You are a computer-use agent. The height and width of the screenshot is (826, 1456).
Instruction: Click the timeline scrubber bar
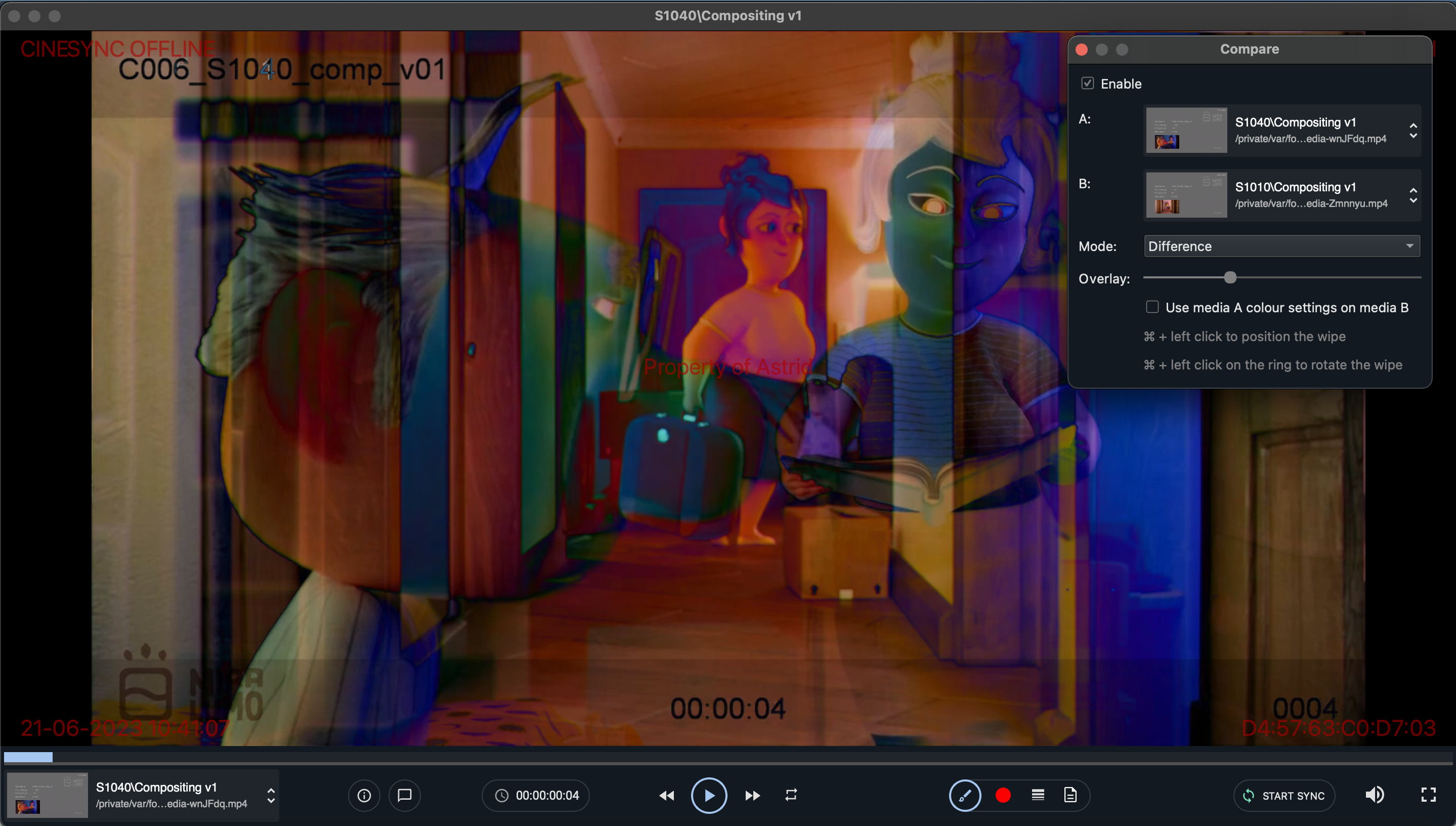[x=728, y=757]
